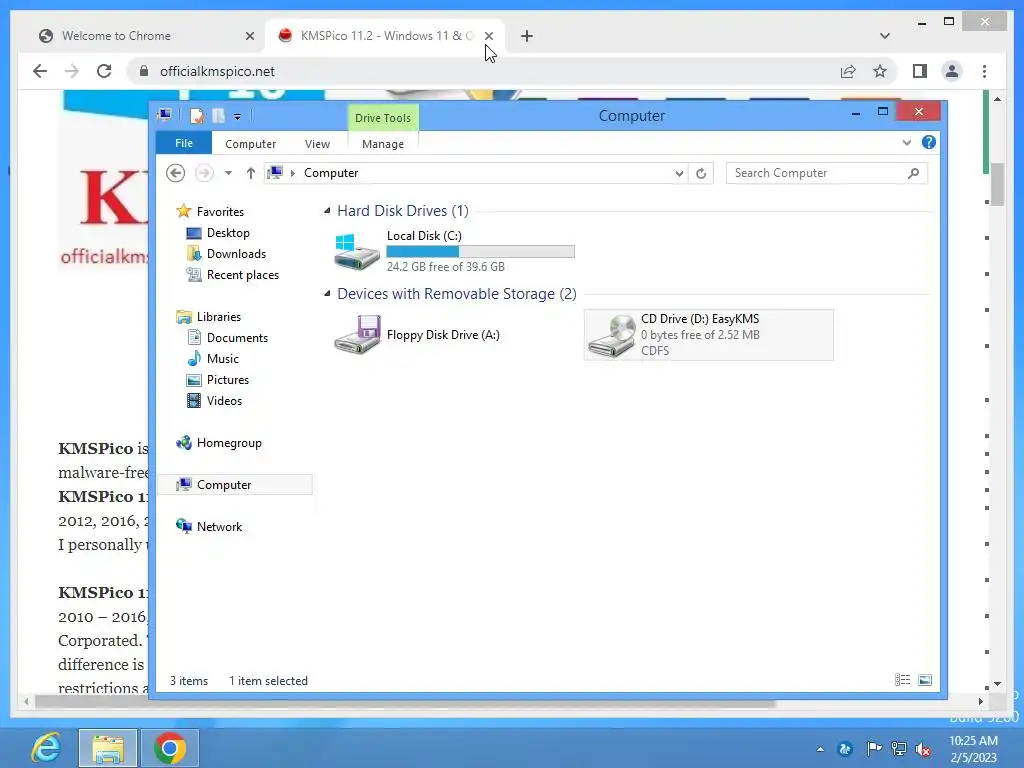The width and height of the screenshot is (1024, 768).
Task: Reload the page in Chrome
Action: [104, 71]
